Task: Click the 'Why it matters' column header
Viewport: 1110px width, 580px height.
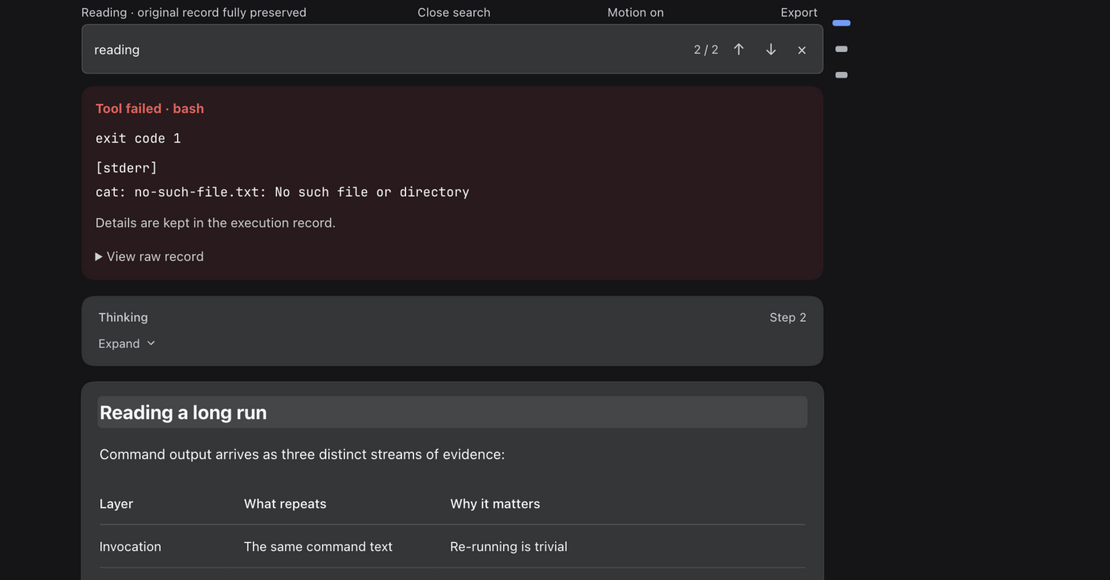Action: click(495, 504)
